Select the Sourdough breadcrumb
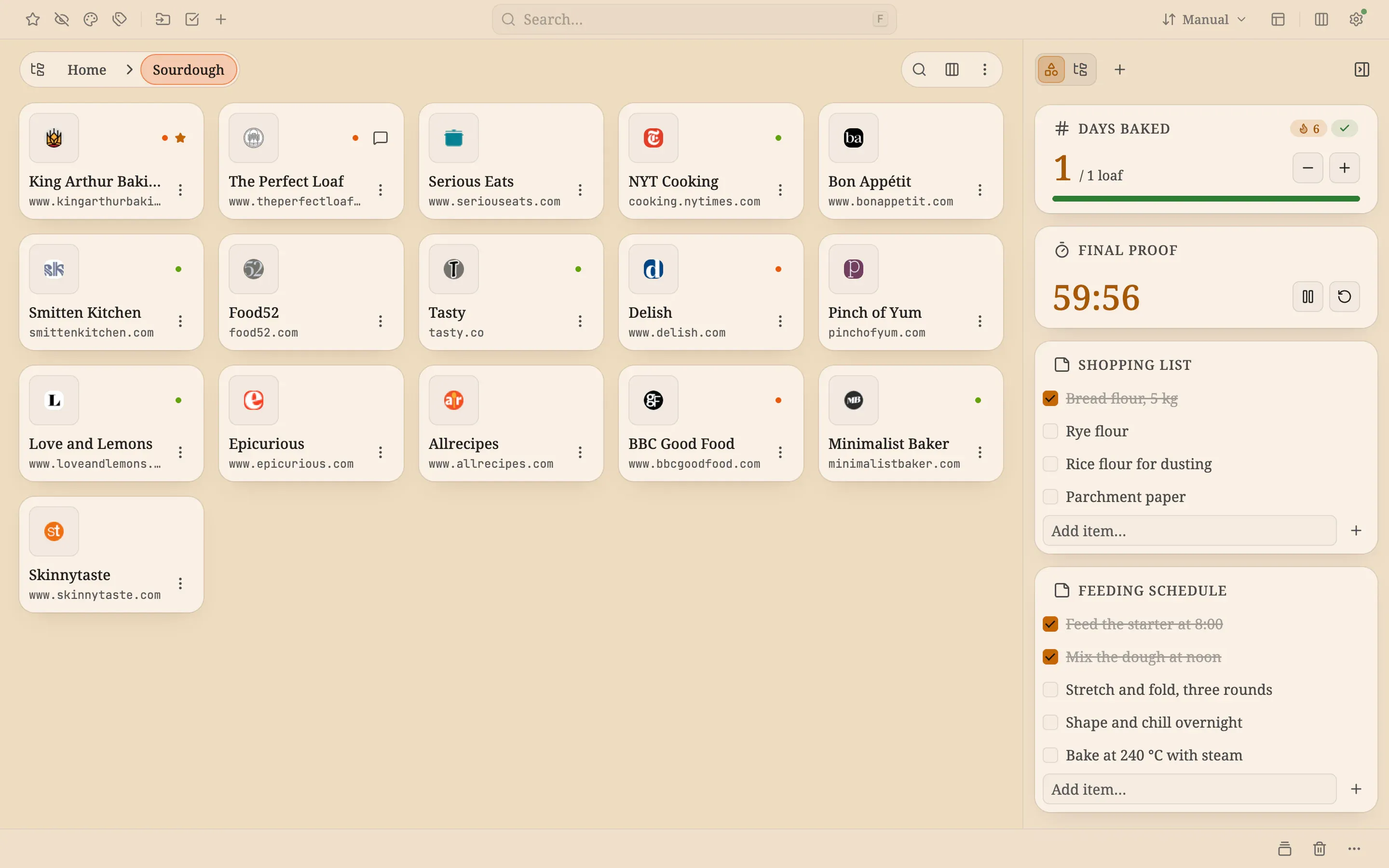1389x868 pixels. click(x=188, y=69)
